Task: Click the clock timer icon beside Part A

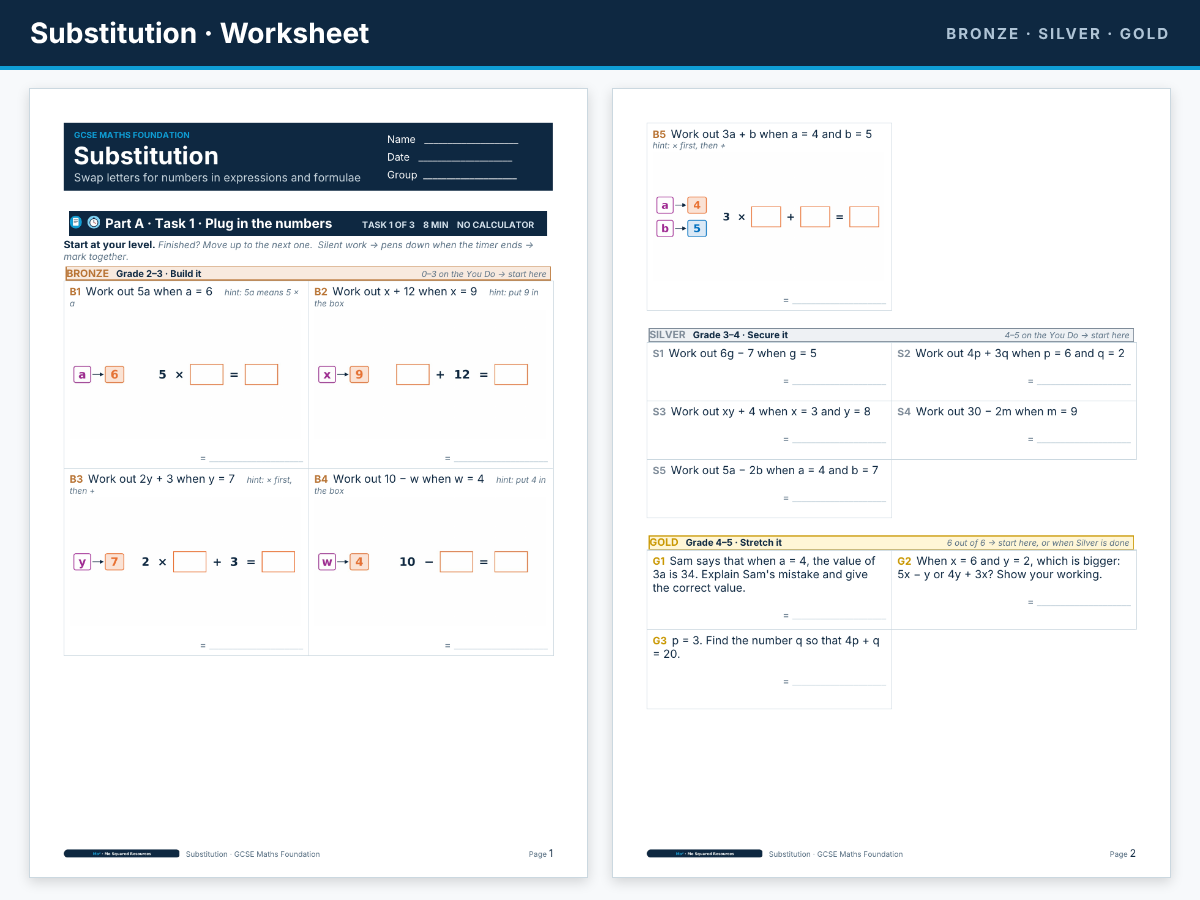Action: [93, 223]
